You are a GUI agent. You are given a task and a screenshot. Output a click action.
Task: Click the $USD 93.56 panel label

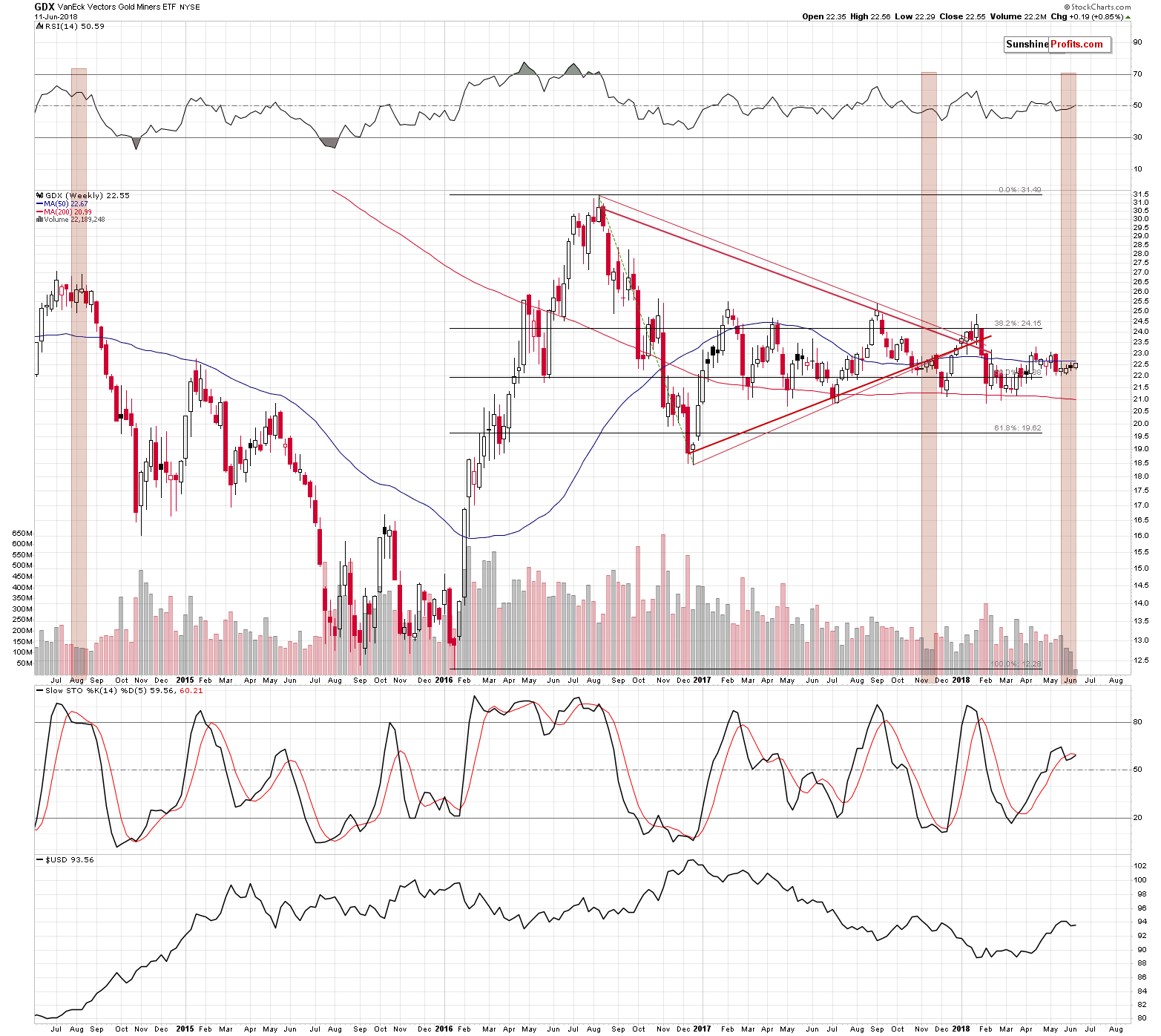click(x=69, y=859)
